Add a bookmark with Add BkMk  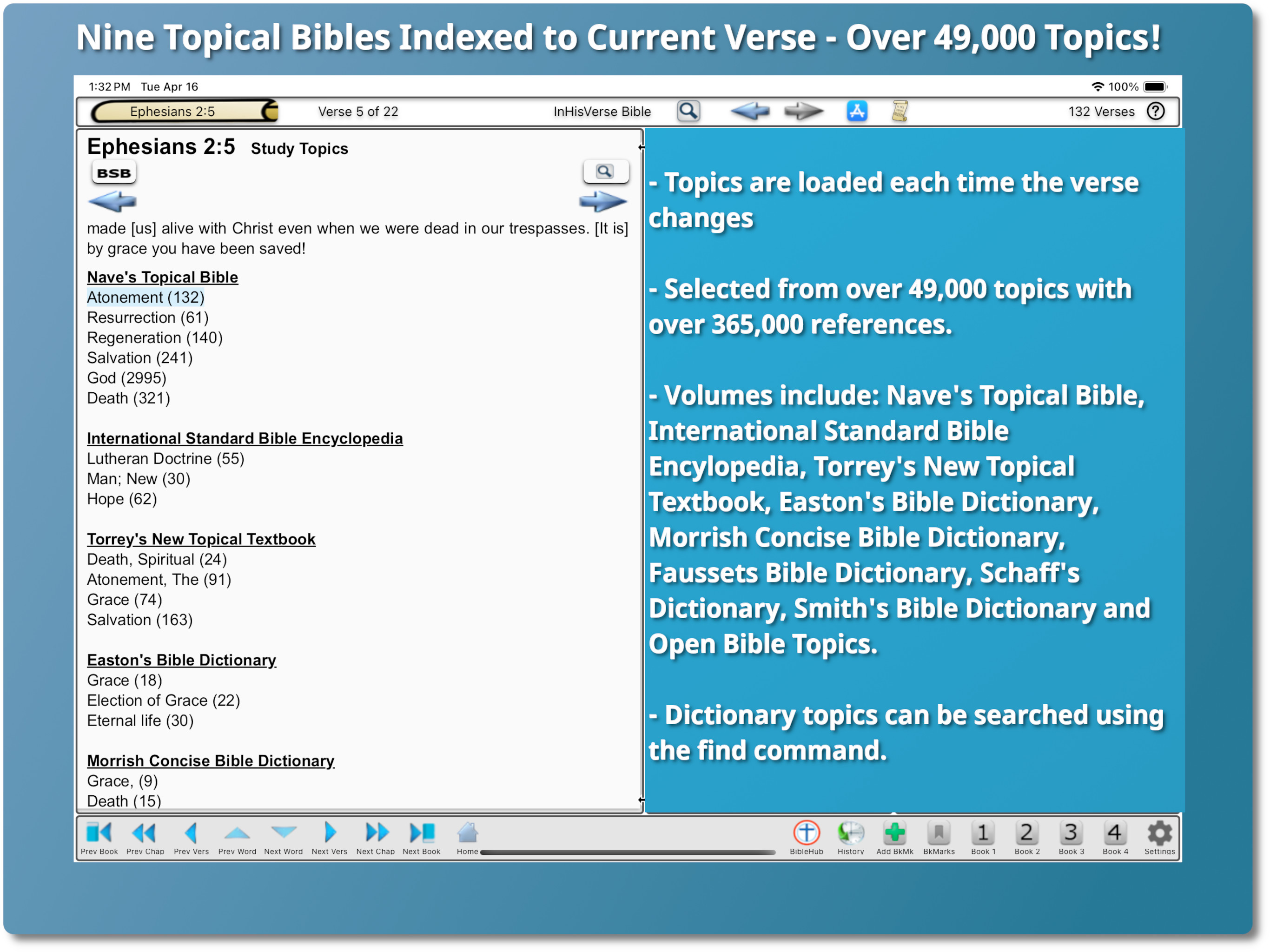(894, 838)
